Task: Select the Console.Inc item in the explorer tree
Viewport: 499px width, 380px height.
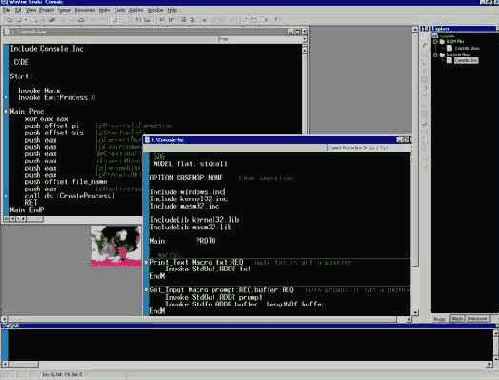Action: [466, 60]
